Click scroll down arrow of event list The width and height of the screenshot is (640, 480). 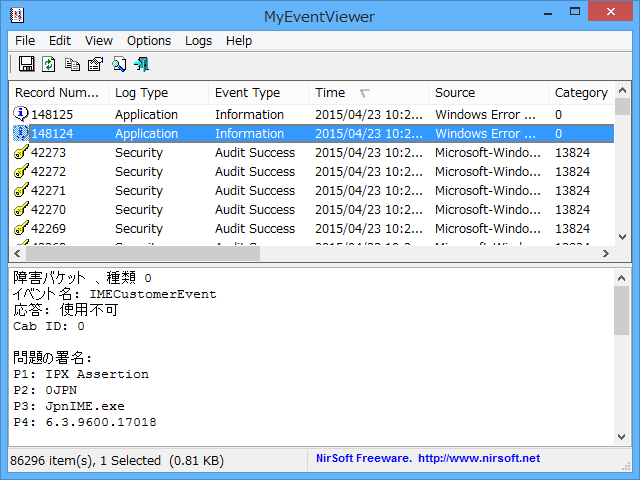(622, 237)
